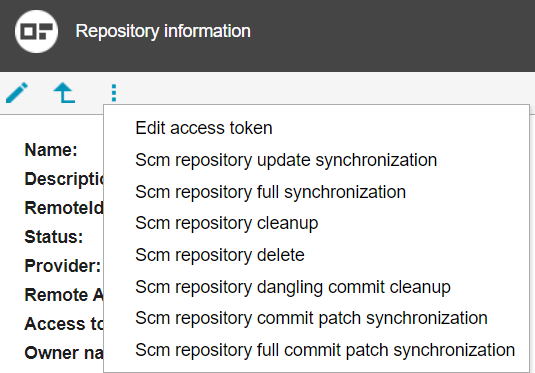
Task: Choose Scm repository commit patch synchronization
Action: 311,318
